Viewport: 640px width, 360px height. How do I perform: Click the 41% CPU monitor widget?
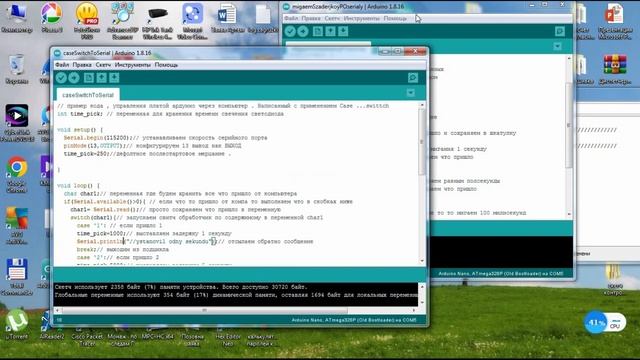[x=605, y=323]
